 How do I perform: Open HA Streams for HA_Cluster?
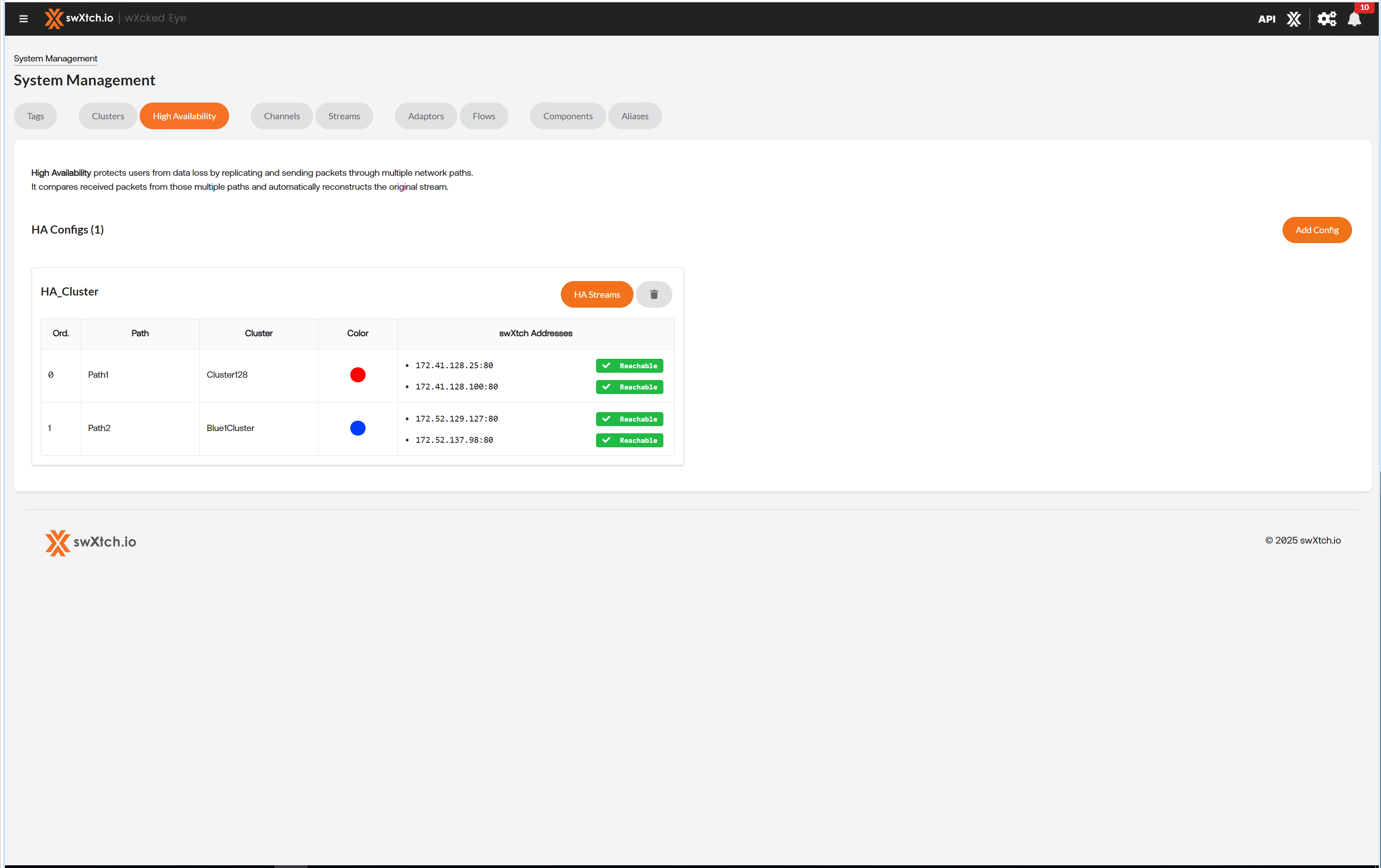point(597,295)
